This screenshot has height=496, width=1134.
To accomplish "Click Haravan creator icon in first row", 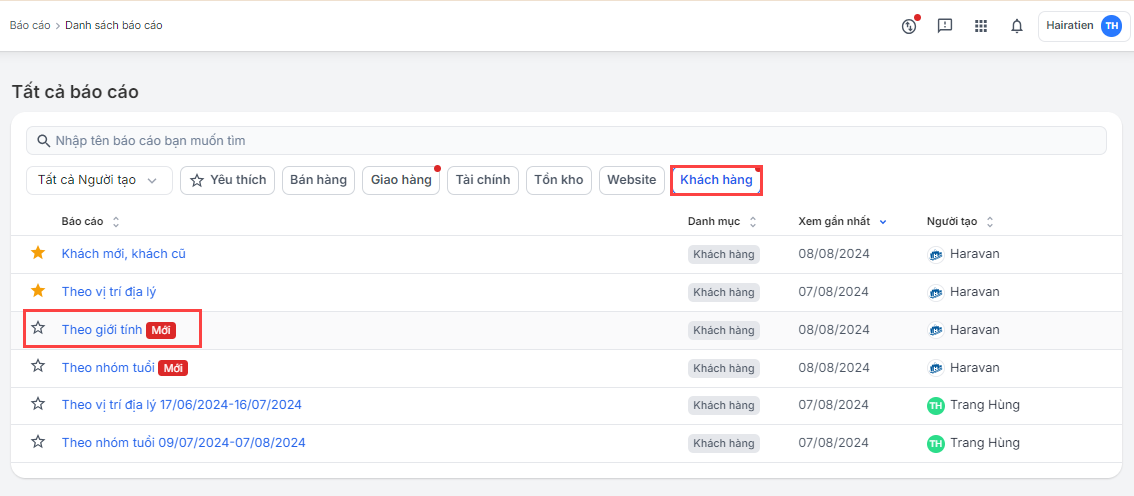I will (x=936, y=254).
